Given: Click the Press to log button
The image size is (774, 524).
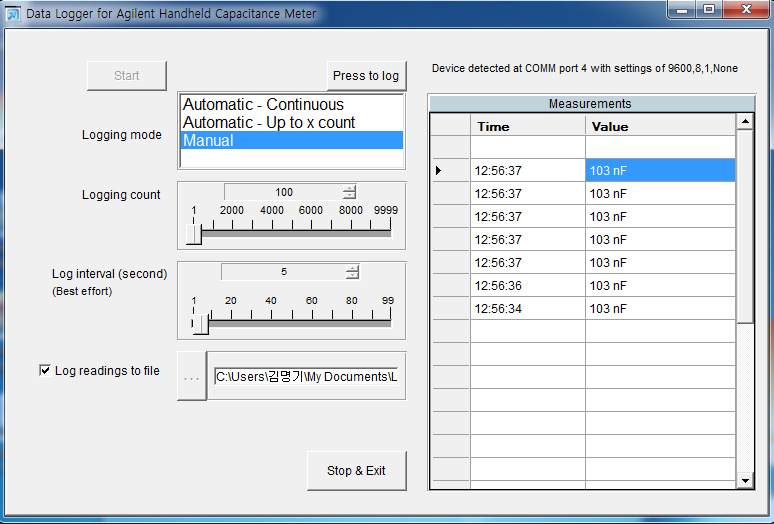Looking at the screenshot, I should [x=365, y=76].
